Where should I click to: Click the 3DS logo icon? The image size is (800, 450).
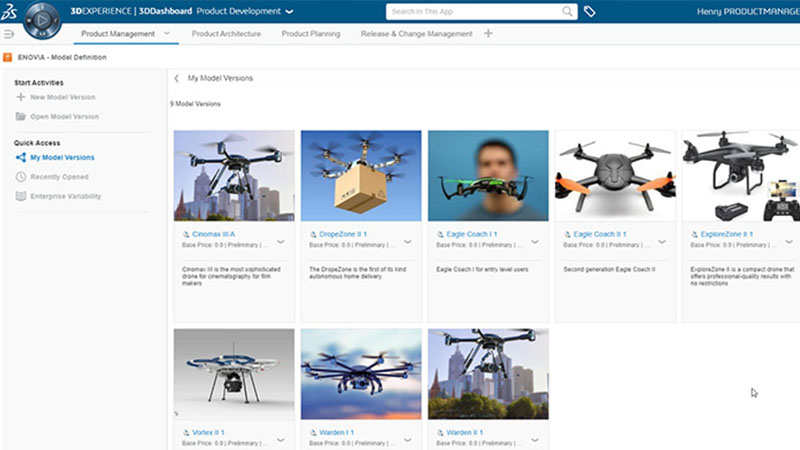9,11
